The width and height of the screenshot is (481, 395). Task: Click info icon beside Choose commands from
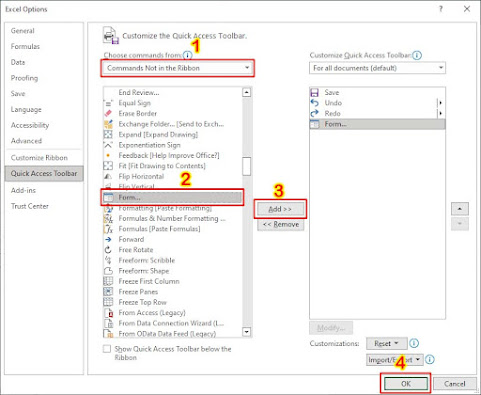point(188,55)
